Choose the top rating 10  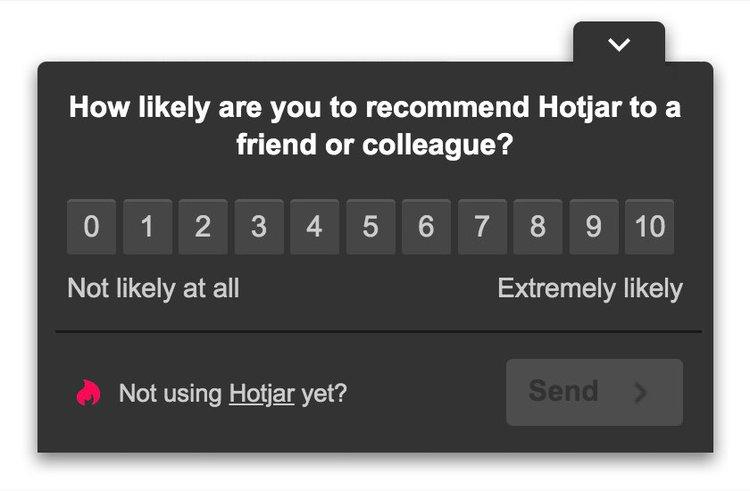(x=650, y=227)
